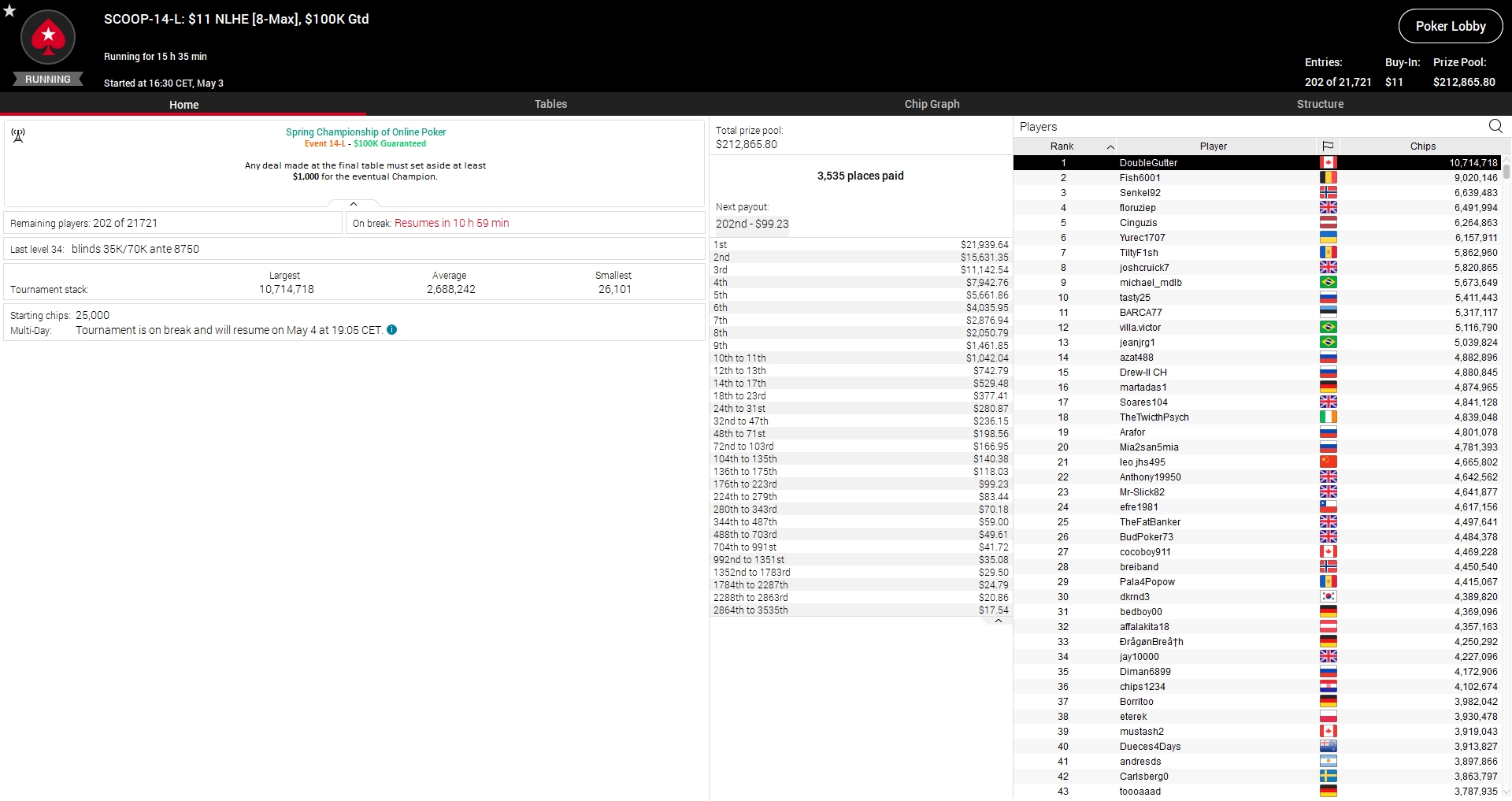Click the Brazil flag beside michael_mdlb
1512x801 pixels.
coord(1329,282)
